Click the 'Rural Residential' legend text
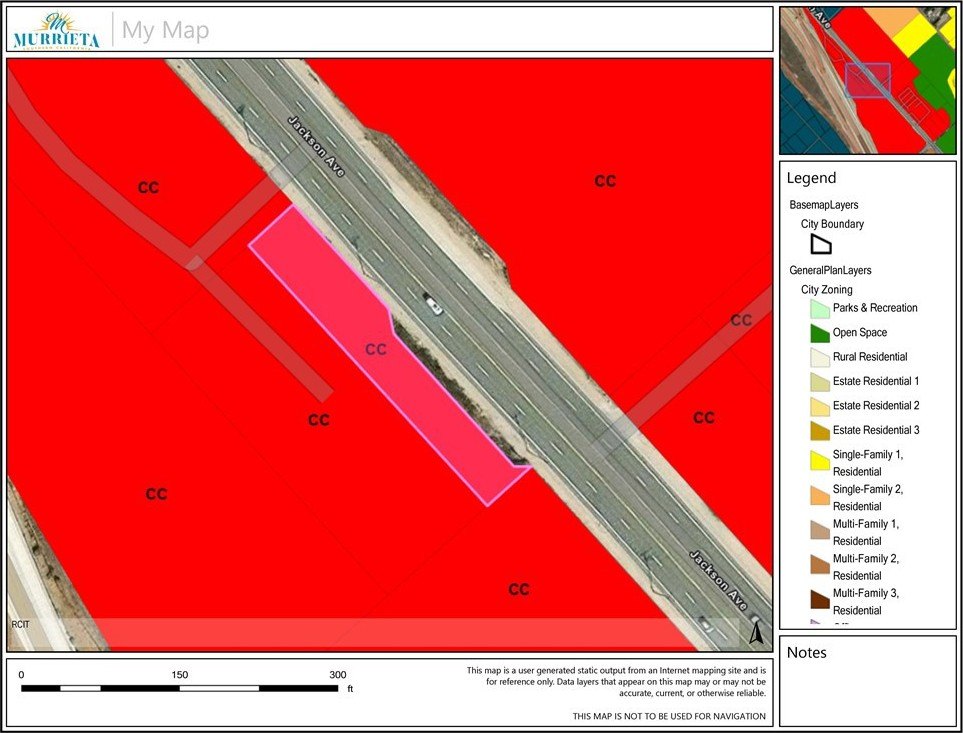Image resolution: width=963 pixels, height=733 pixels. (x=870, y=357)
